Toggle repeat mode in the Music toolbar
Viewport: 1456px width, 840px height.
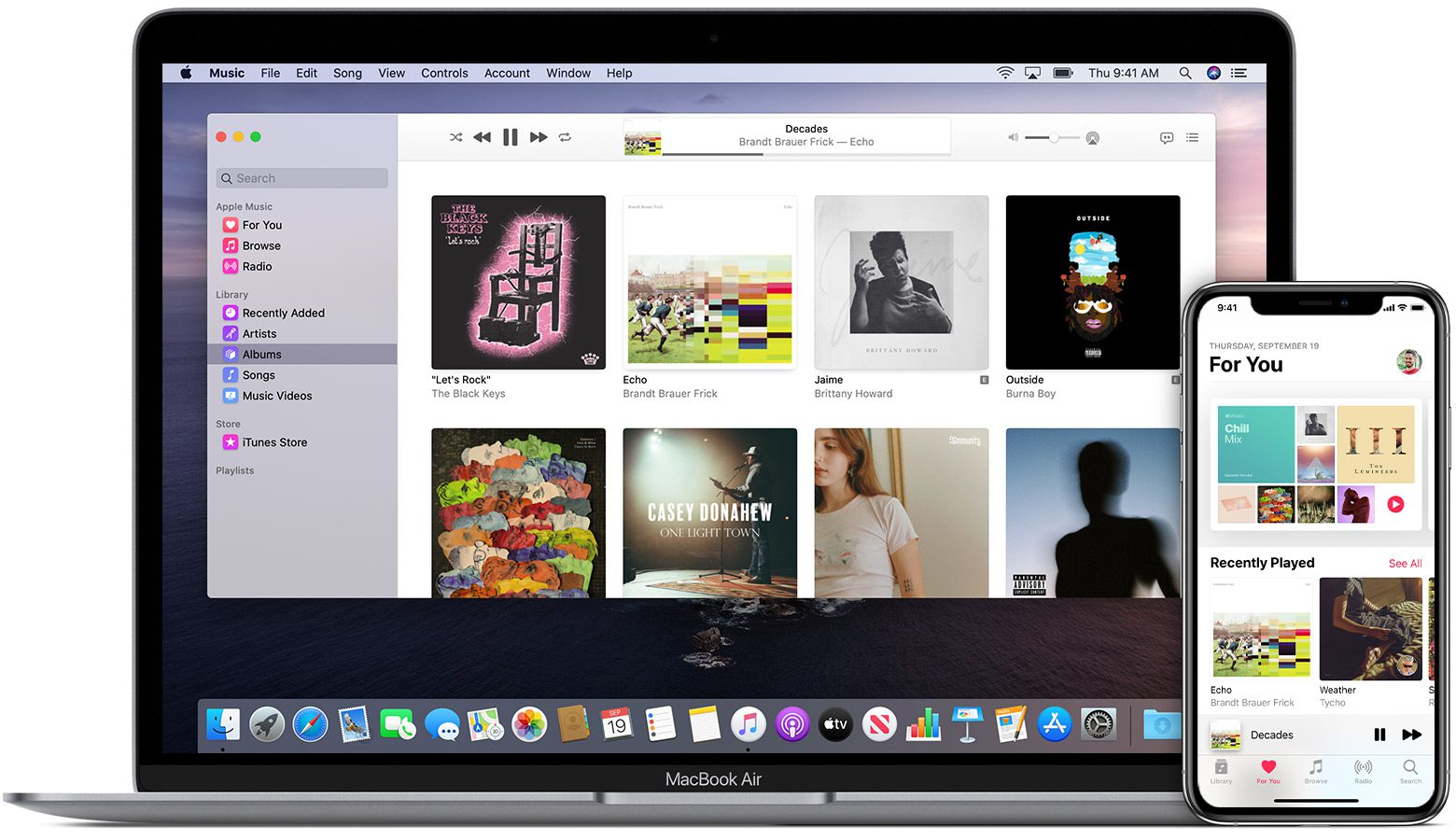click(565, 137)
